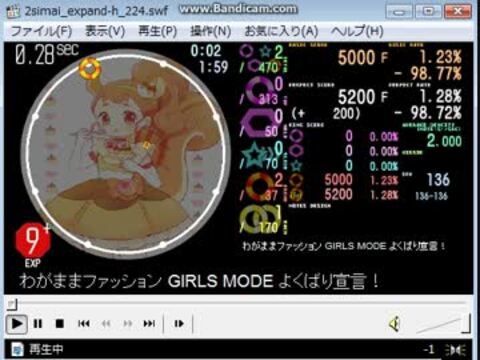Image resolution: width=480 pixels, height=360 pixels.
Task: Open the お気に入り(A) menu
Action: (x=281, y=31)
